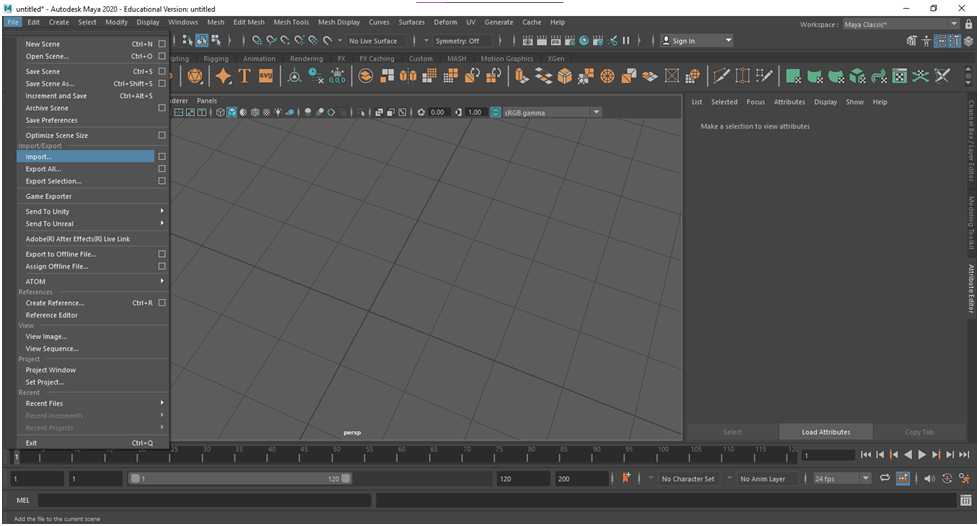Expand the Send To Unity submenu

coord(92,211)
